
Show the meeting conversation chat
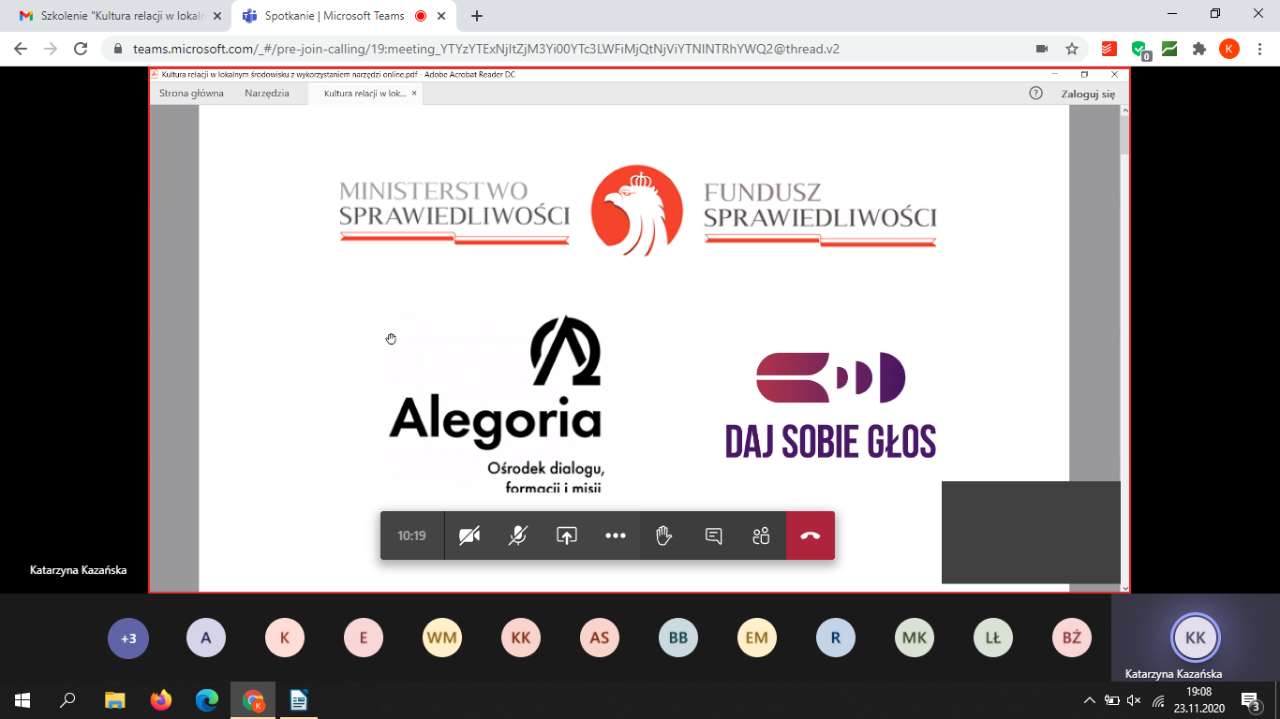(713, 536)
